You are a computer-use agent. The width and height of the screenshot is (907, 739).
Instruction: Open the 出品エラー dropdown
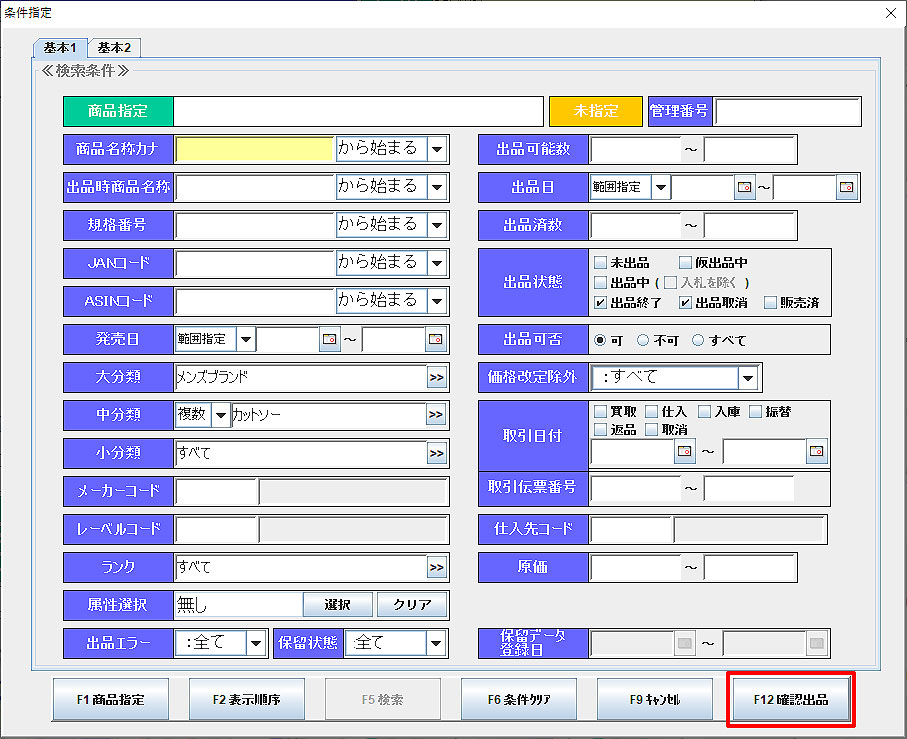(x=256, y=643)
